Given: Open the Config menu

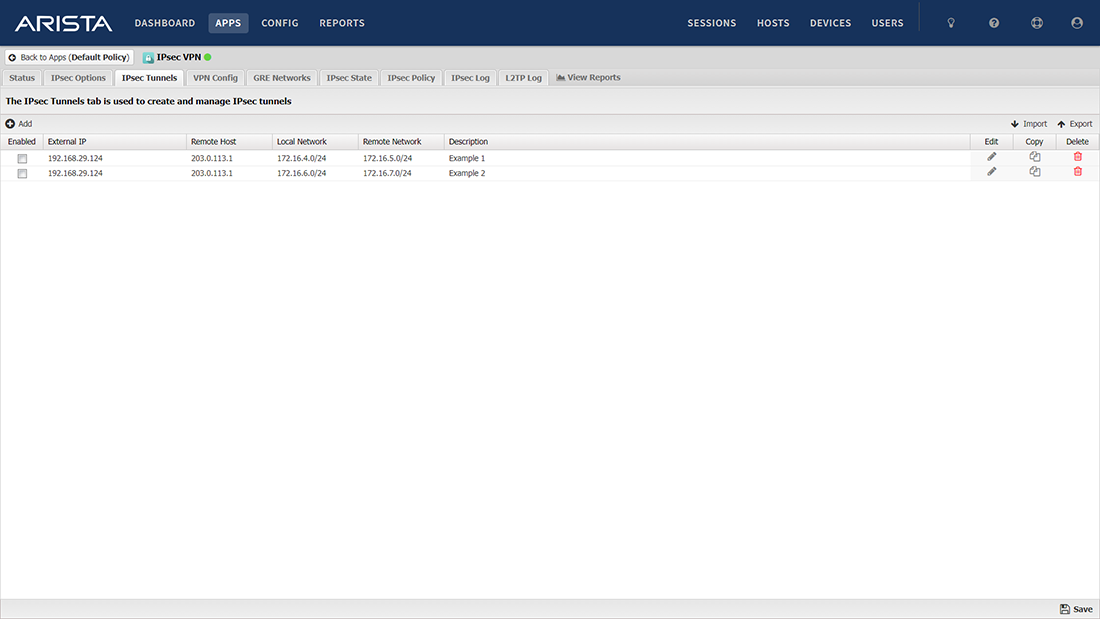Looking at the screenshot, I should 280,23.
